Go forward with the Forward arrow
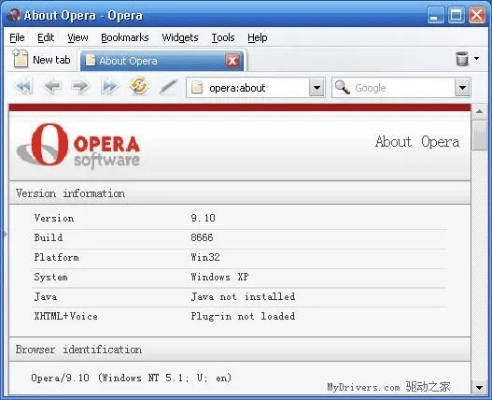492x400 pixels. coord(81,87)
